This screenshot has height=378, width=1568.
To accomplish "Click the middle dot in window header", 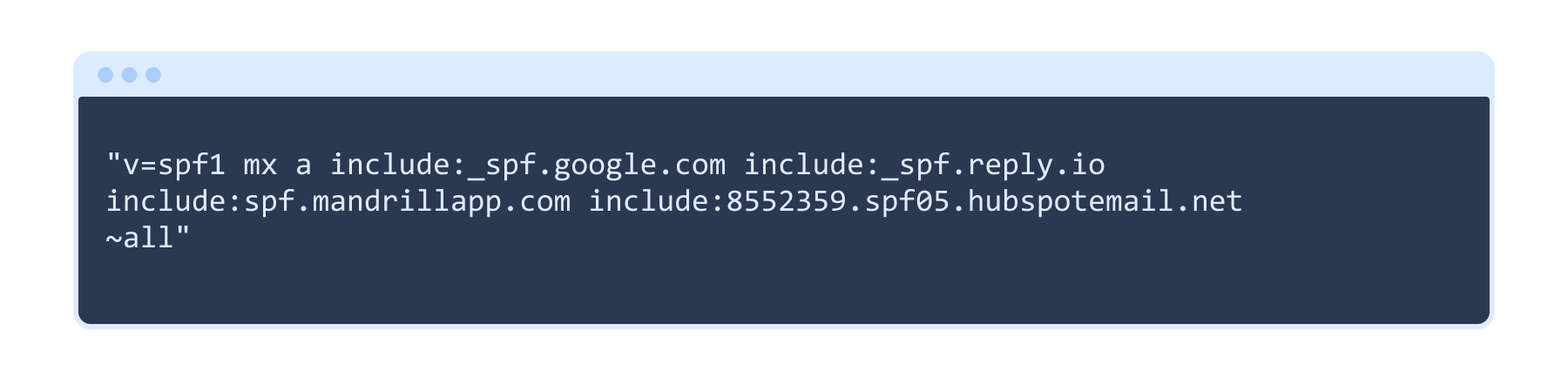I will 129,75.
